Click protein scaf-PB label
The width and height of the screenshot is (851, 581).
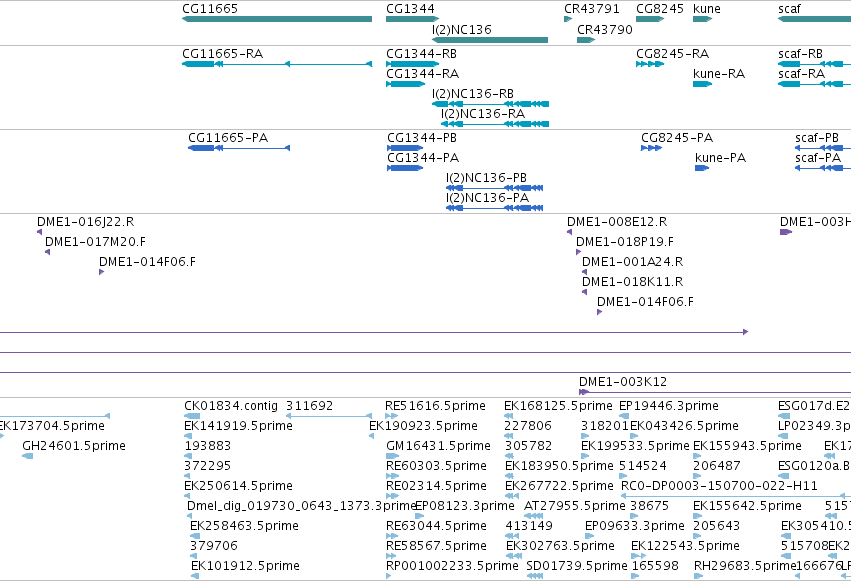click(817, 138)
